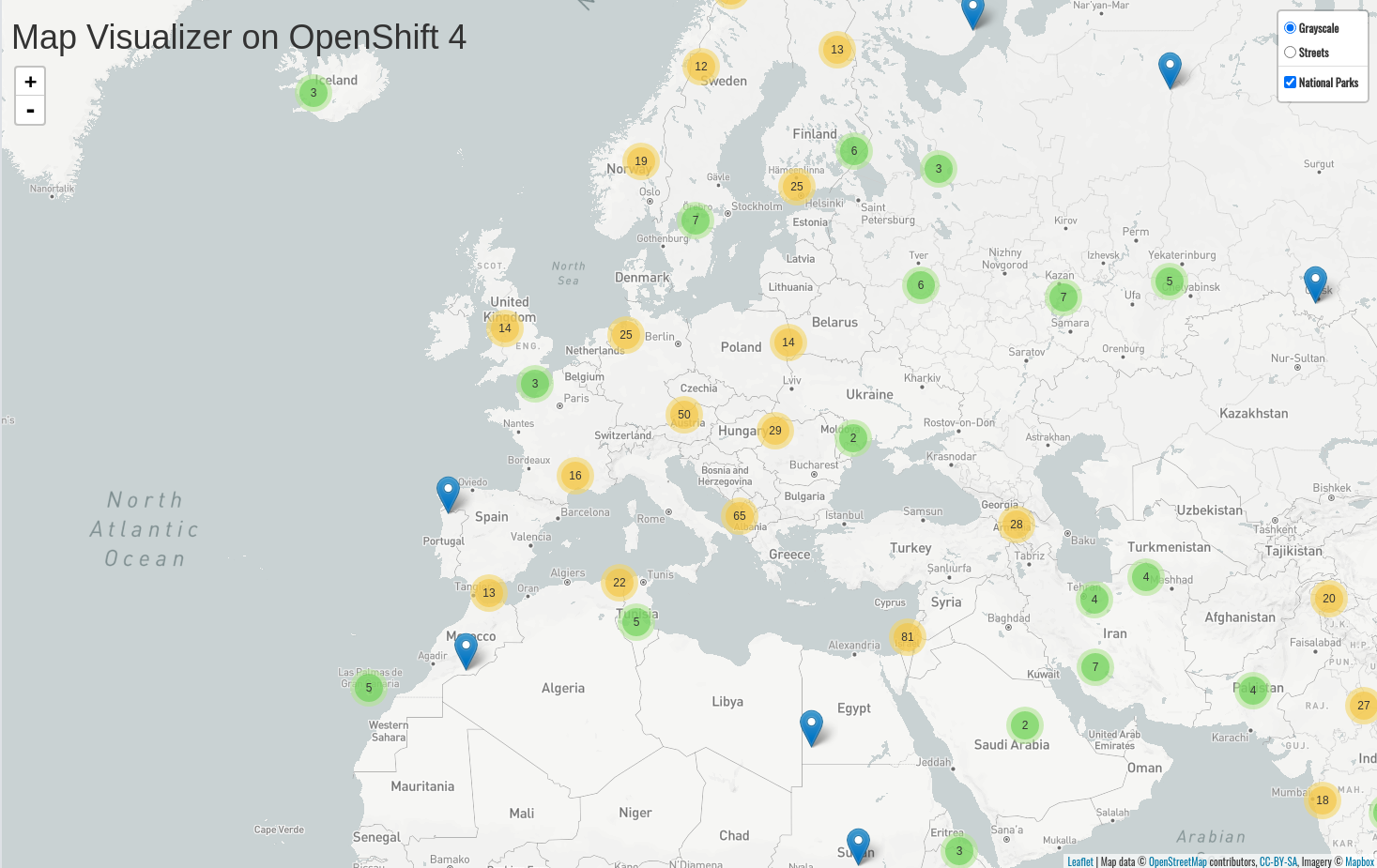Zoom out with the minus button
The height and width of the screenshot is (868, 1377).
[x=30, y=111]
